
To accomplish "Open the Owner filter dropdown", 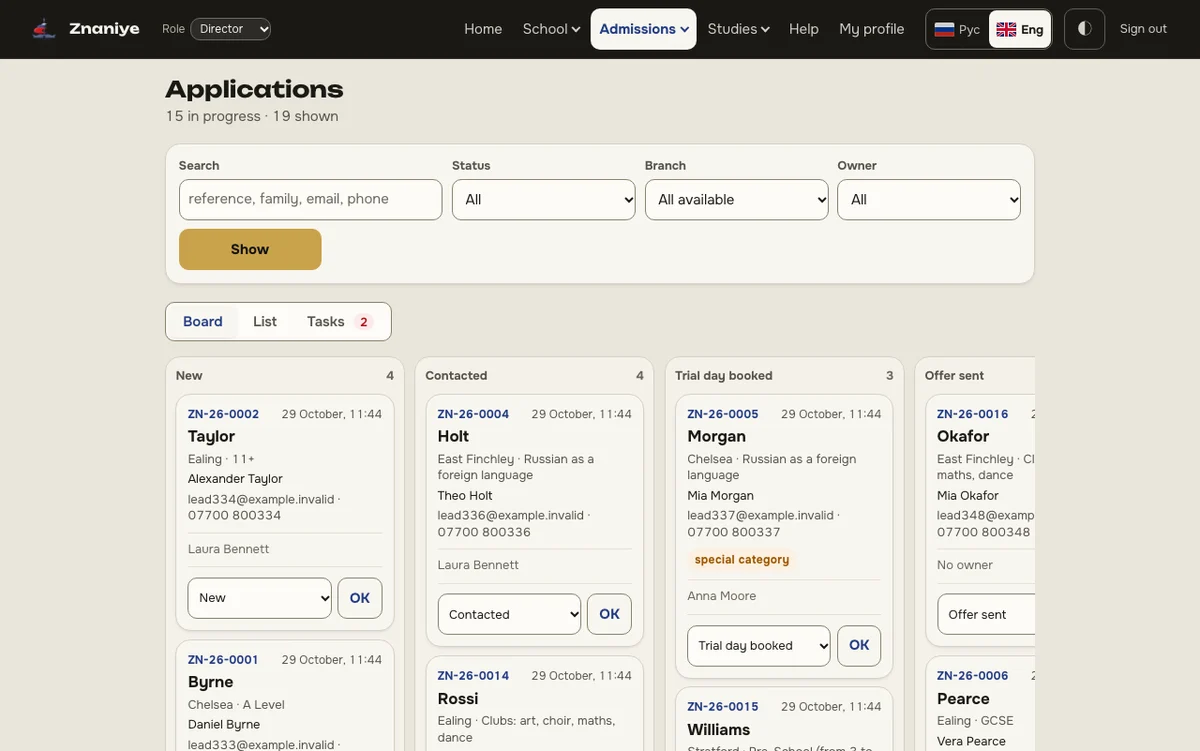I will tap(929, 199).
